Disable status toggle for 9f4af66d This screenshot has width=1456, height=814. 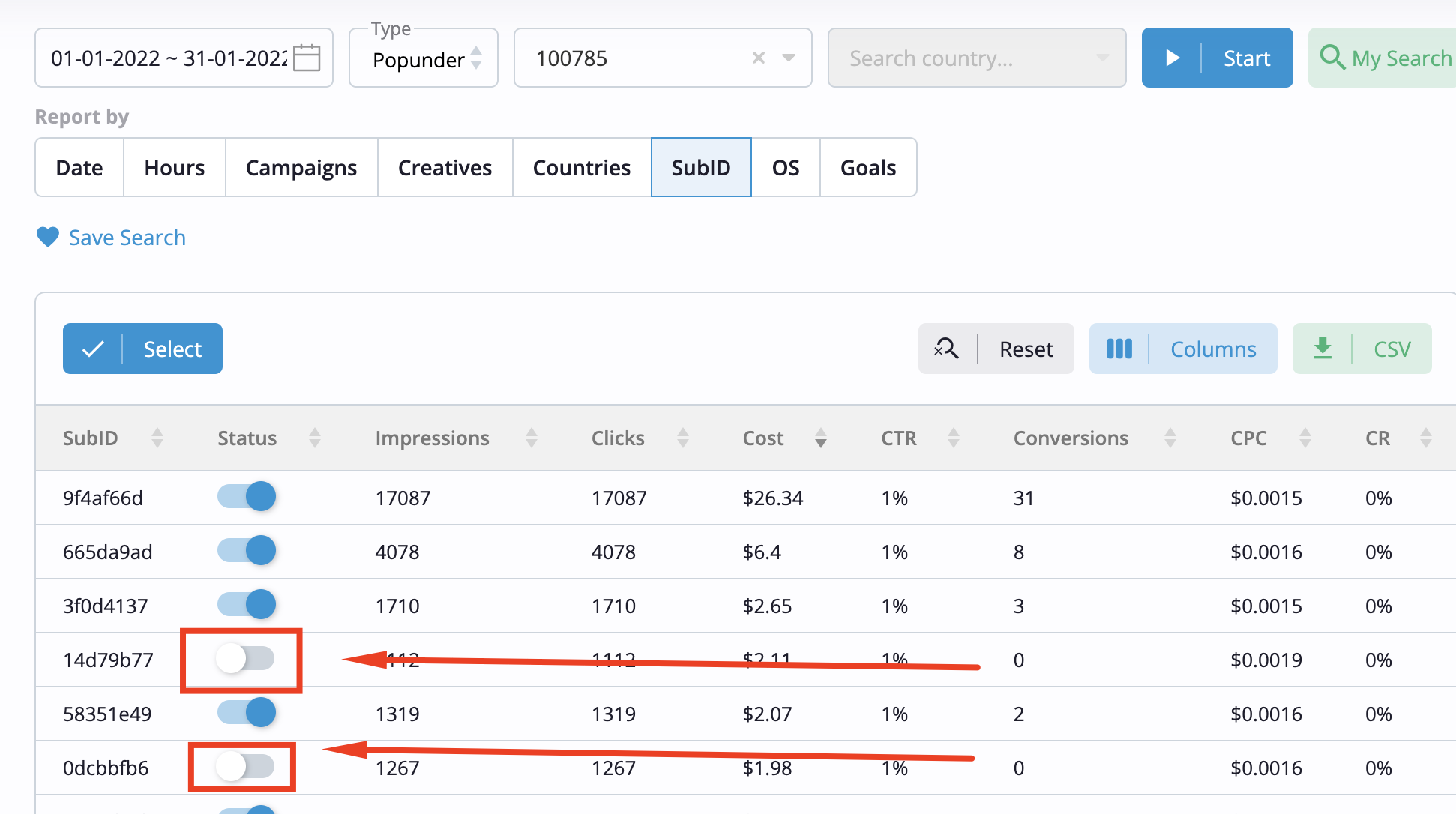(247, 496)
